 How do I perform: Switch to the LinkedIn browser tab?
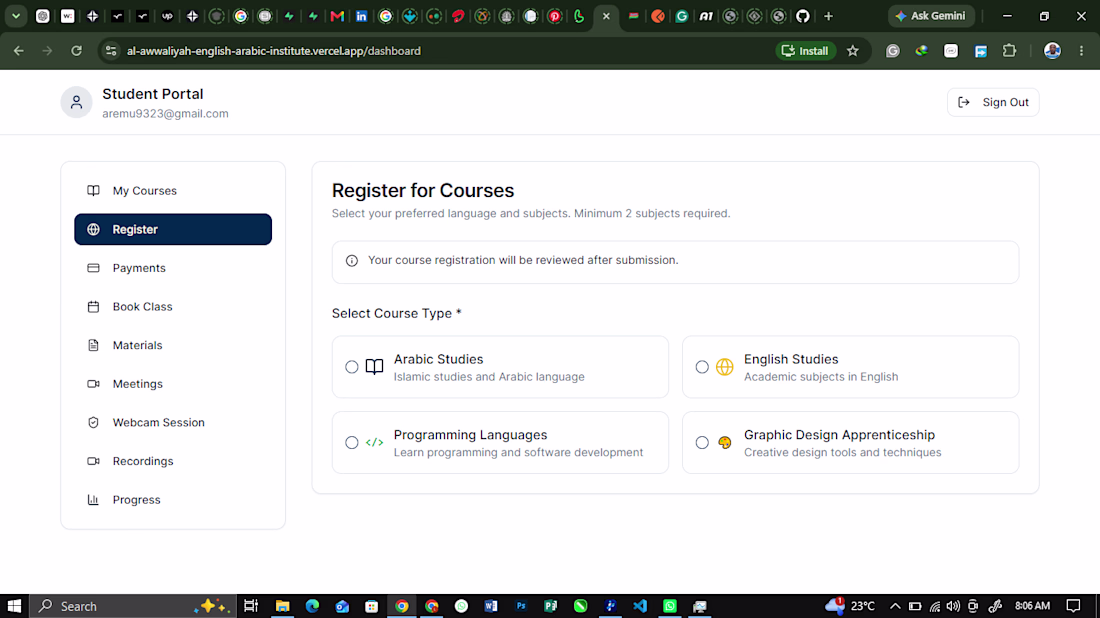361,16
